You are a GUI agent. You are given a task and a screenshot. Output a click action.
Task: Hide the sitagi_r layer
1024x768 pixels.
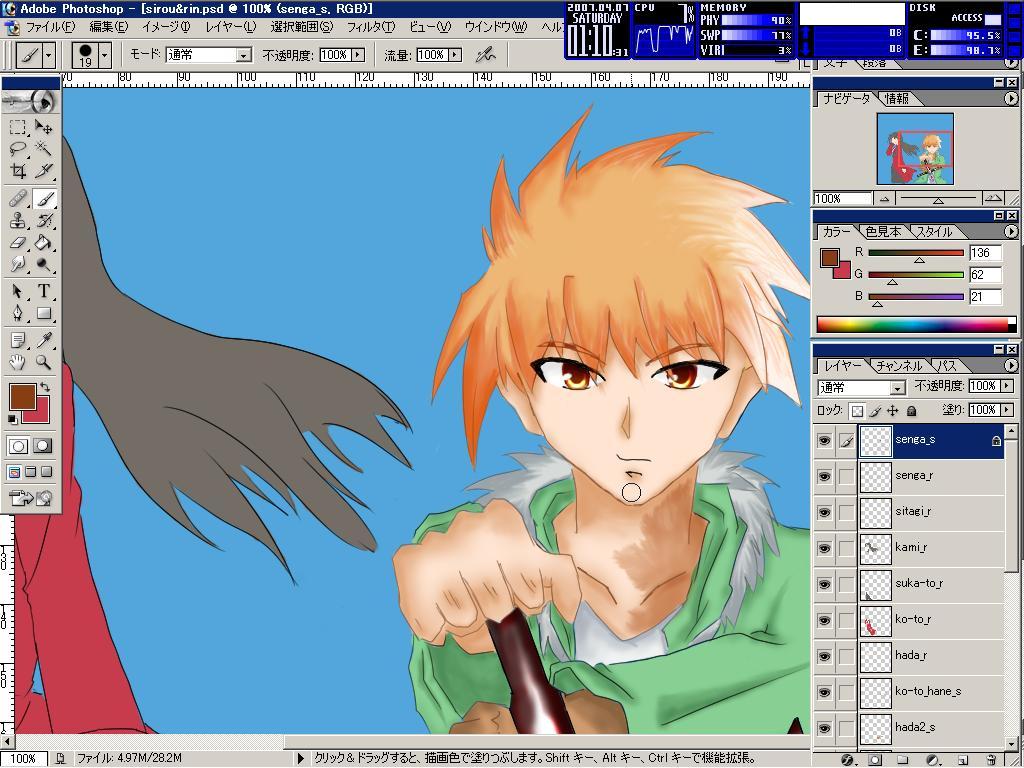tap(825, 513)
